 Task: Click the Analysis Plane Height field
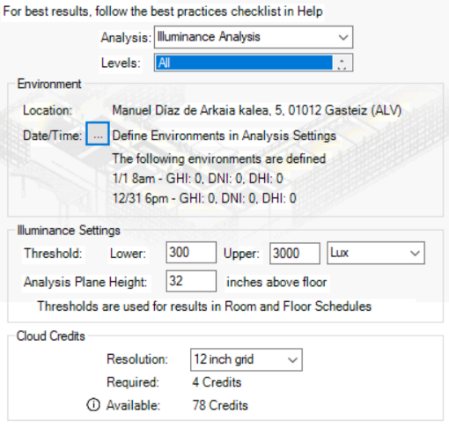[191, 281]
